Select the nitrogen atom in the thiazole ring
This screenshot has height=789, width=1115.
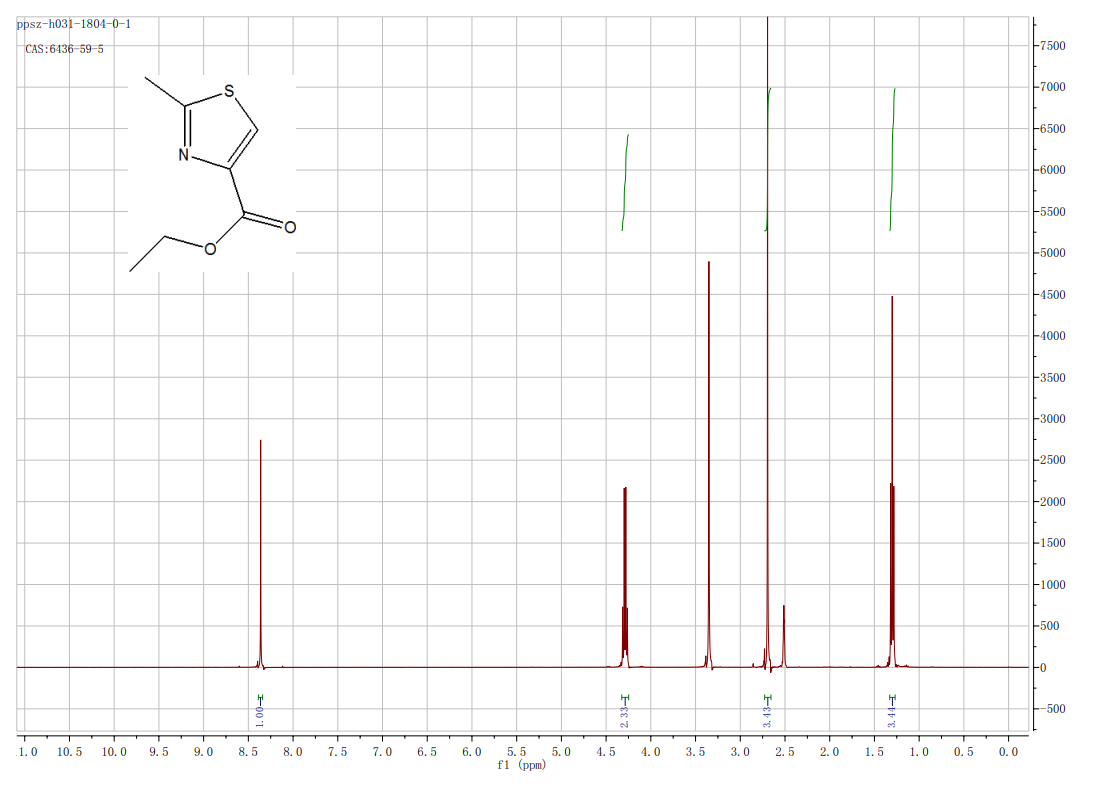[x=184, y=155]
